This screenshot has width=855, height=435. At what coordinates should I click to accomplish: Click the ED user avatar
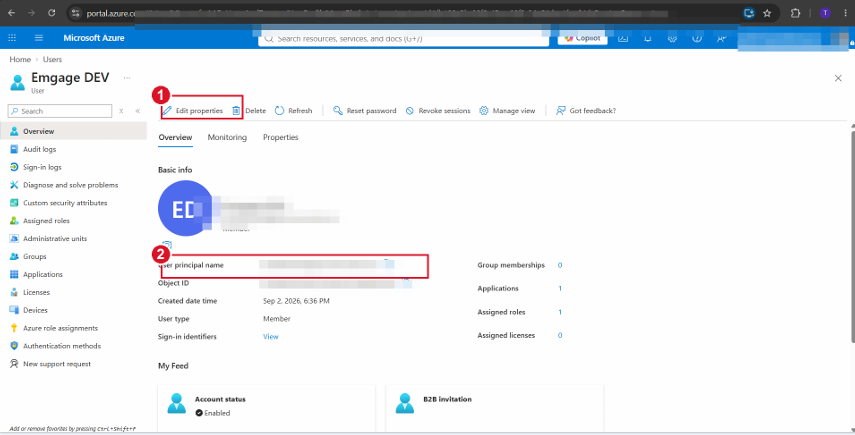coord(185,208)
